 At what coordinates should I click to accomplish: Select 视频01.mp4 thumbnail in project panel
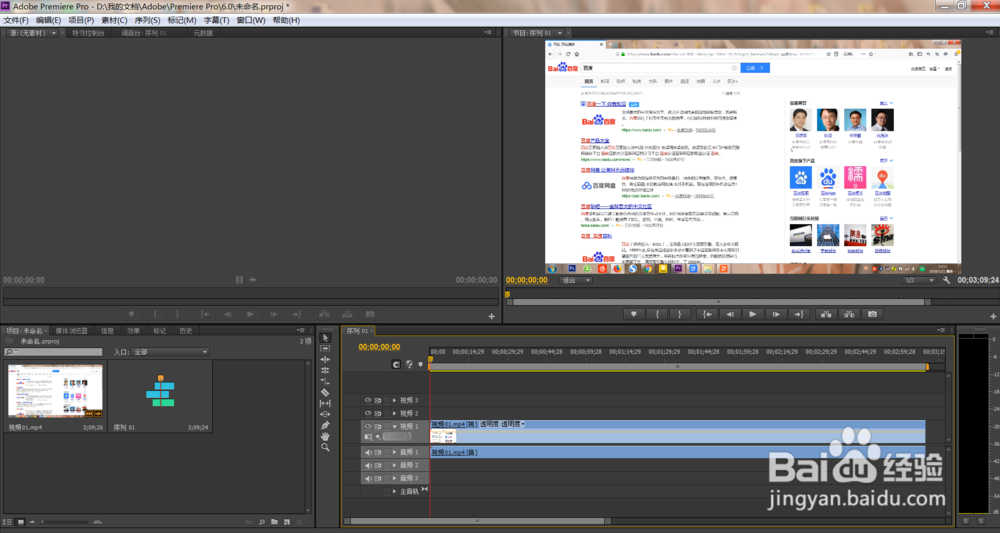pos(55,391)
